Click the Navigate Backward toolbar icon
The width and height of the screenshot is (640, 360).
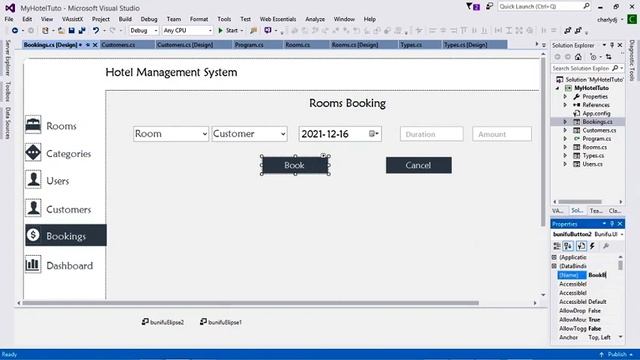coord(15,31)
